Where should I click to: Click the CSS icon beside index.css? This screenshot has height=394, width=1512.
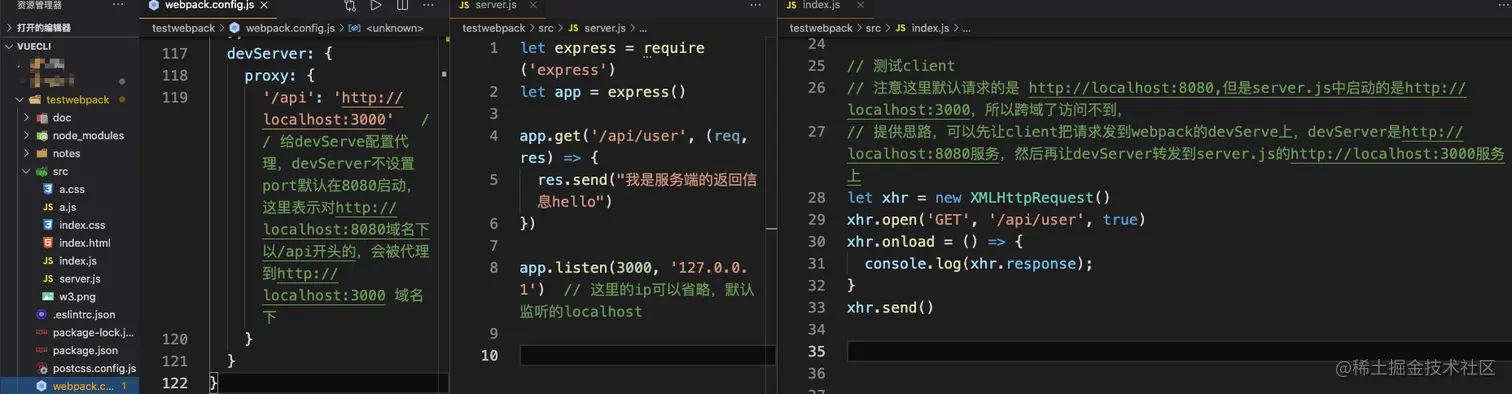(x=48, y=225)
